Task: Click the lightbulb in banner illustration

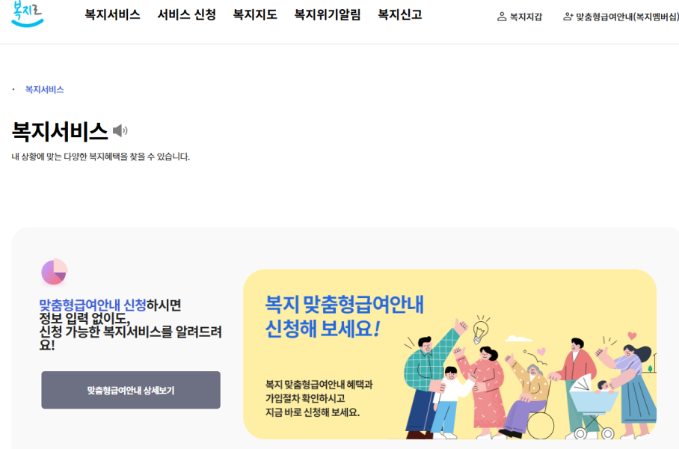Action: [x=480, y=330]
